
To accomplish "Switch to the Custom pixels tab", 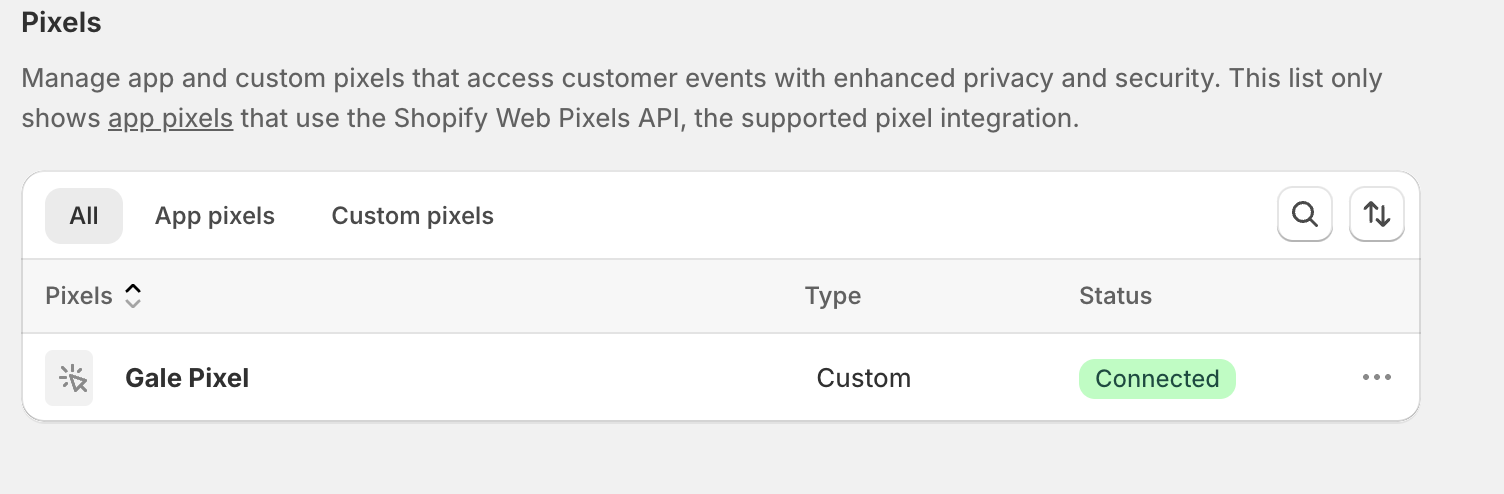I will (x=413, y=216).
